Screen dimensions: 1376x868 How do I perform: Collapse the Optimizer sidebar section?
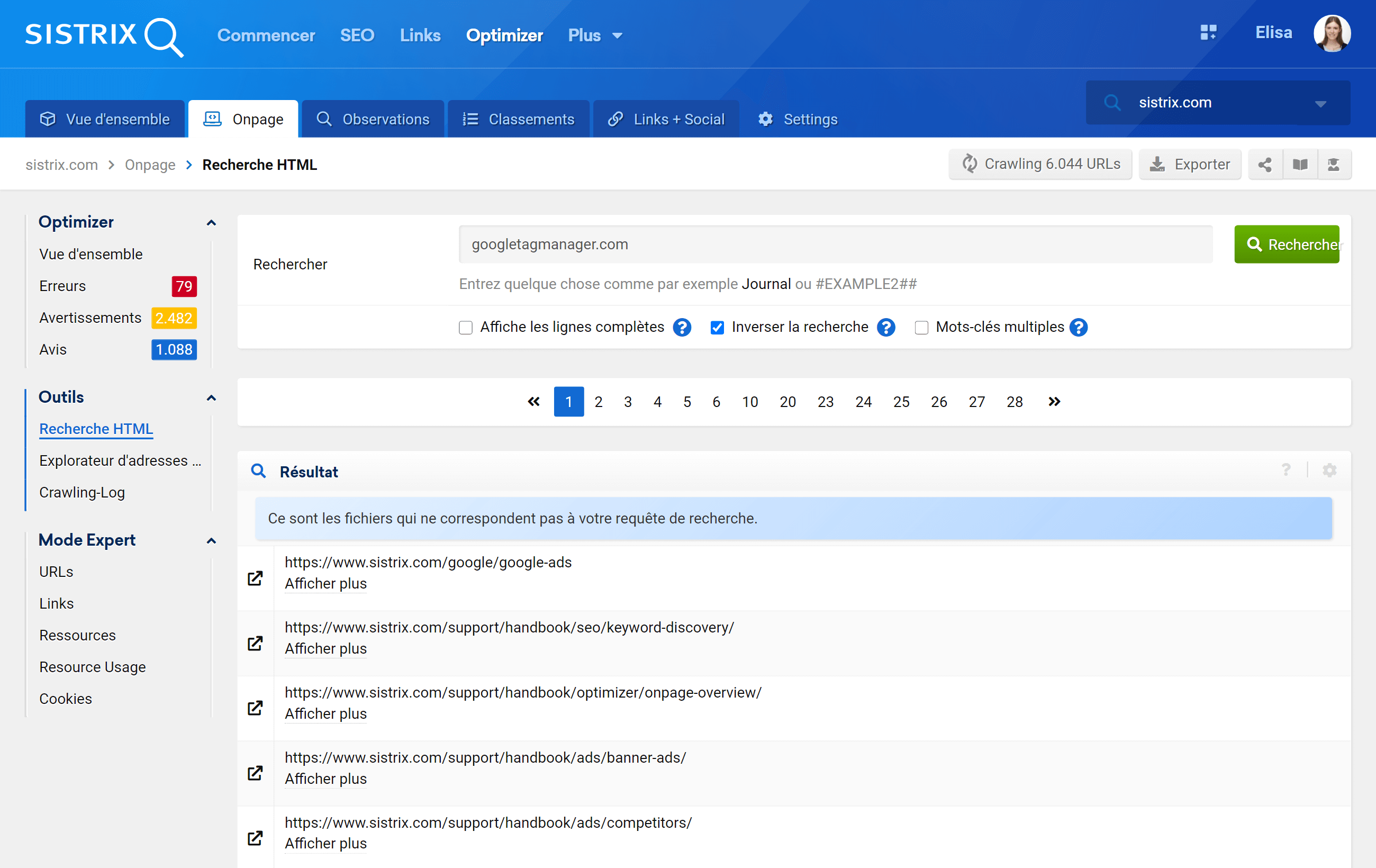click(x=212, y=223)
